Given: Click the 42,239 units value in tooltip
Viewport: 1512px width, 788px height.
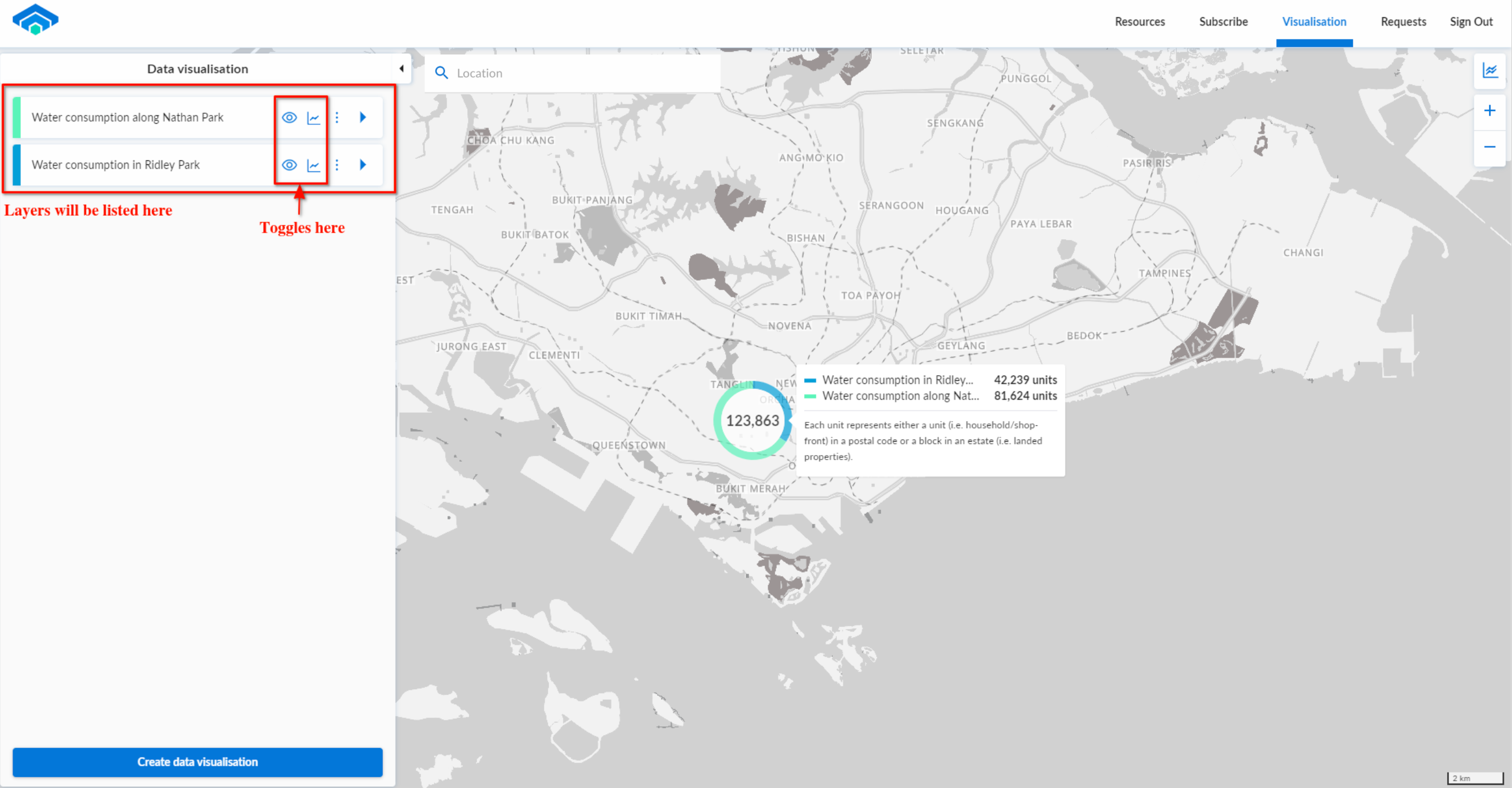Looking at the screenshot, I should pyautogui.click(x=1025, y=380).
